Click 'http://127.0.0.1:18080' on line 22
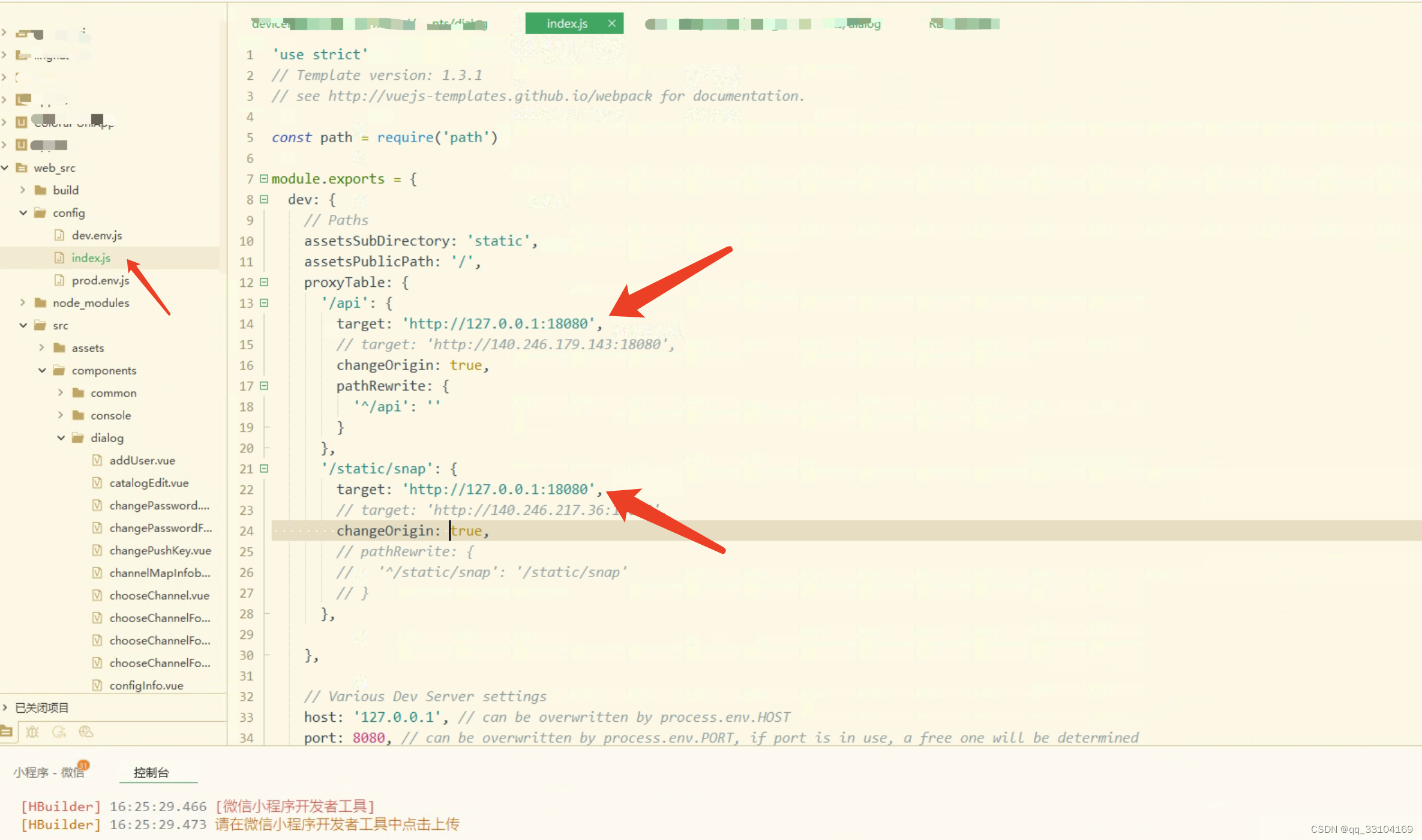The width and height of the screenshot is (1422, 840). tap(499, 490)
